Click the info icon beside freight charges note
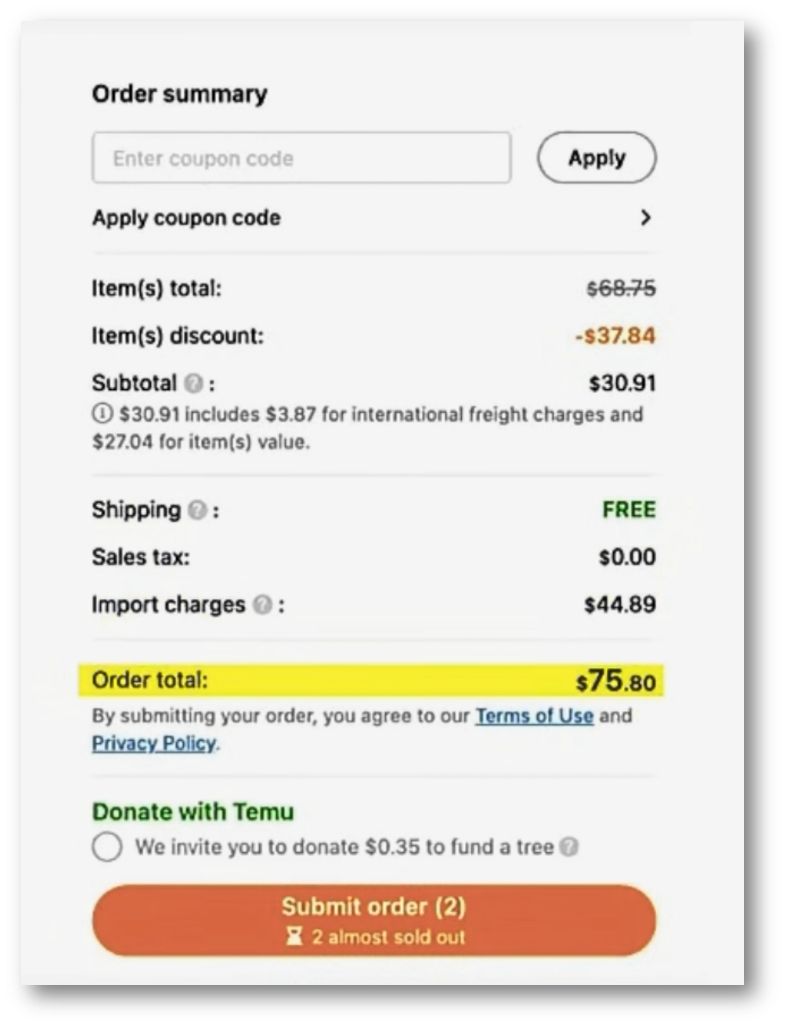 (99, 413)
